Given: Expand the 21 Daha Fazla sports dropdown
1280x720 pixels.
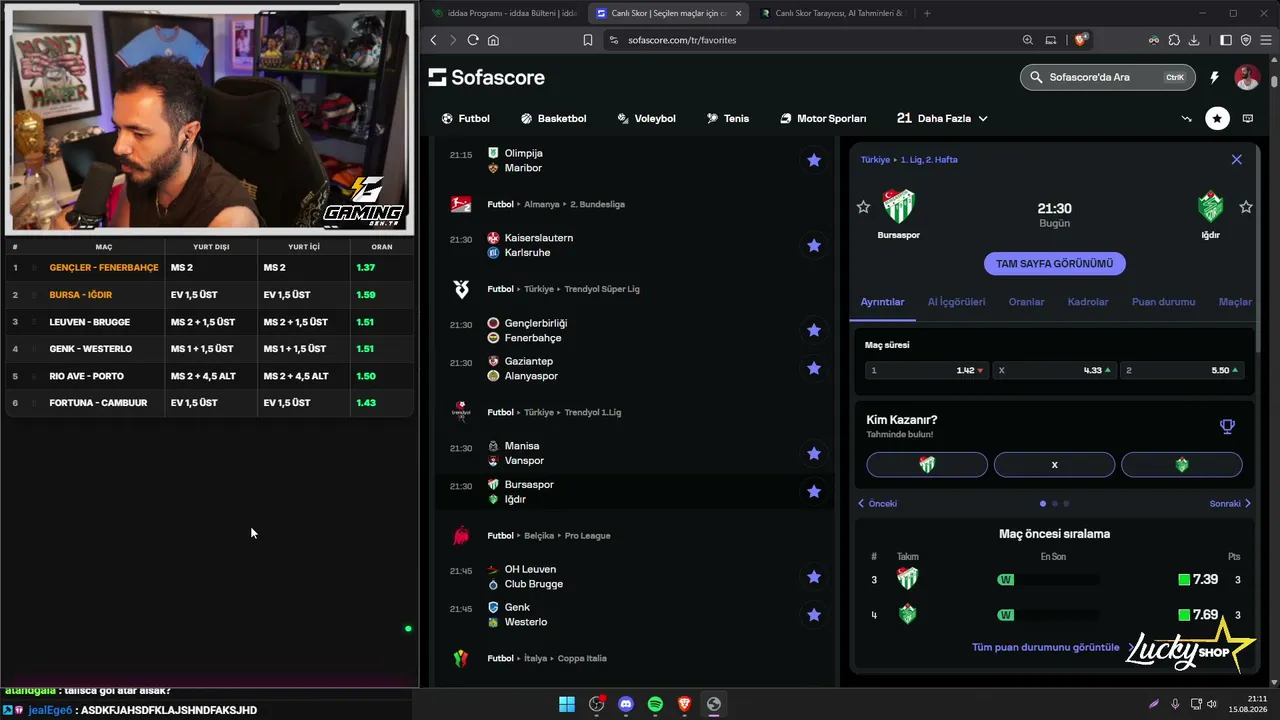Looking at the screenshot, I should pos(942,118).
